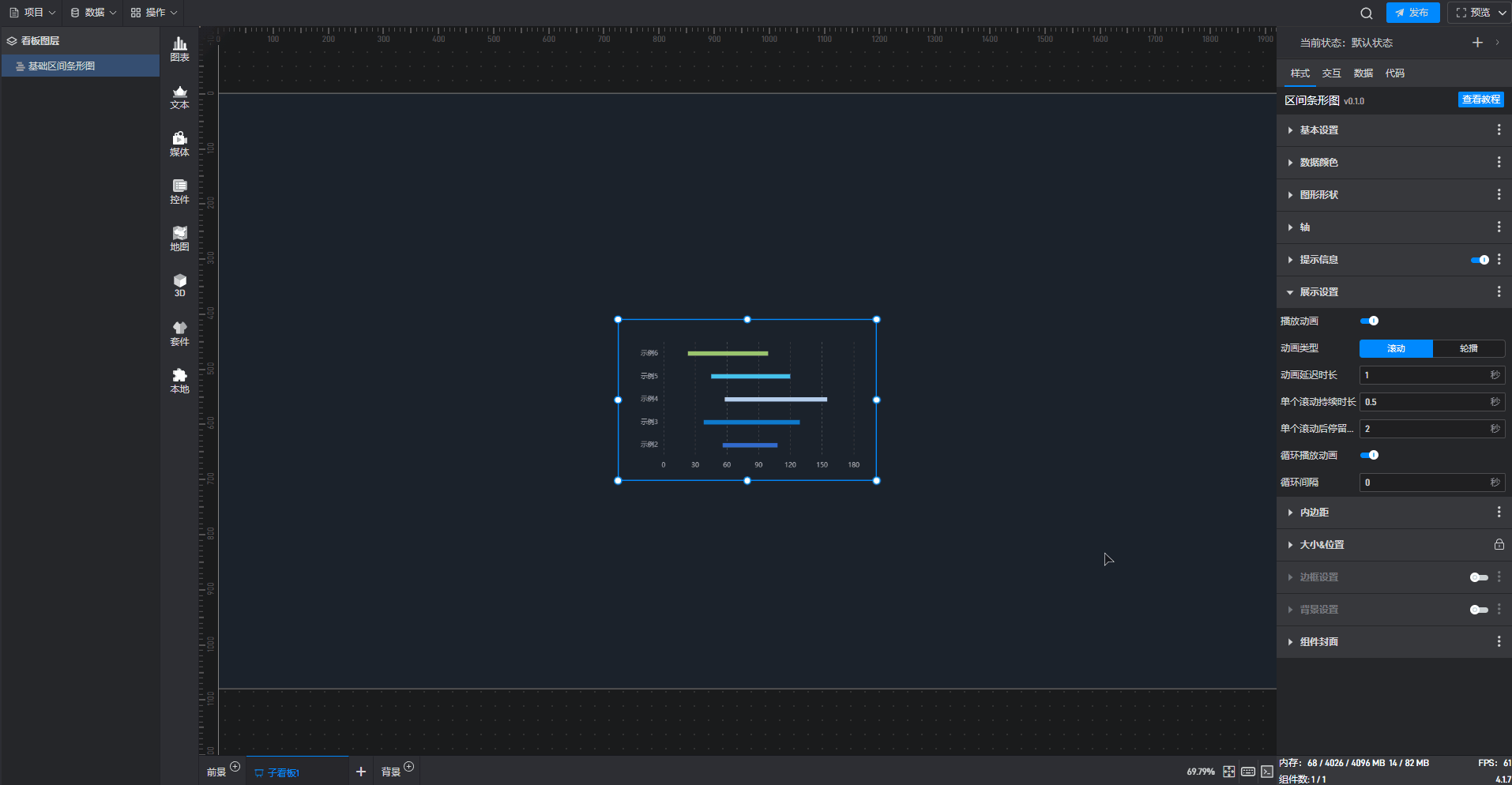Click the circled plus next to 背景
1512x785 pixels.
(x=408, y=767)
